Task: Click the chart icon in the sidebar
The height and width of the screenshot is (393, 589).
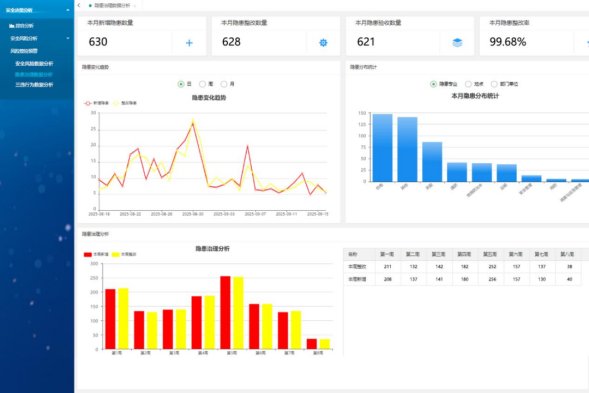Action: 12,26
